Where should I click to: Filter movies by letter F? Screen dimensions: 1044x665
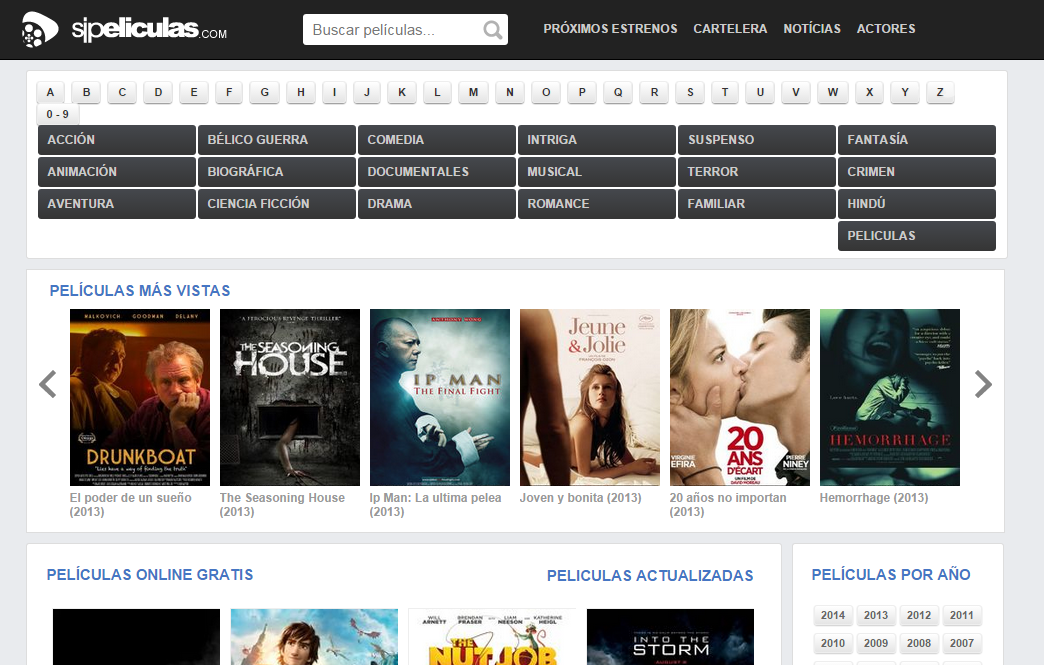(x=229, y=92)
